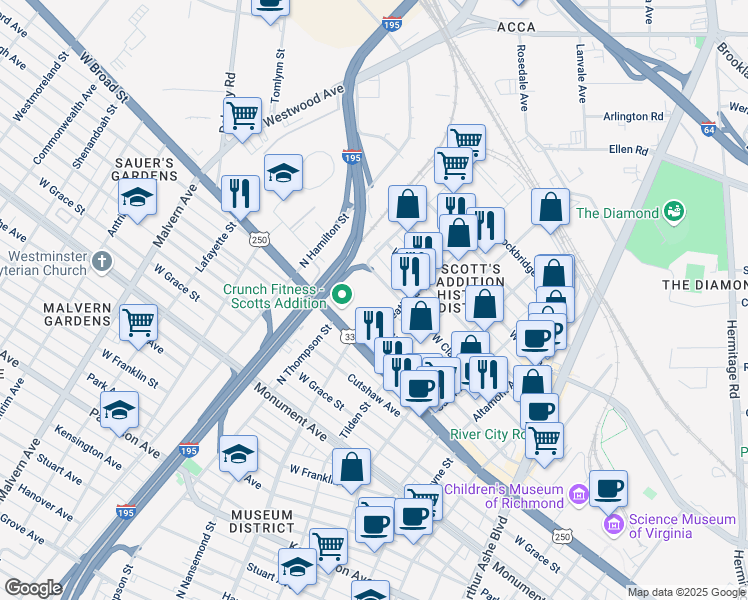Select US 250 shield near Science Museum
The image size is (748, 600).
pos(562,537)
